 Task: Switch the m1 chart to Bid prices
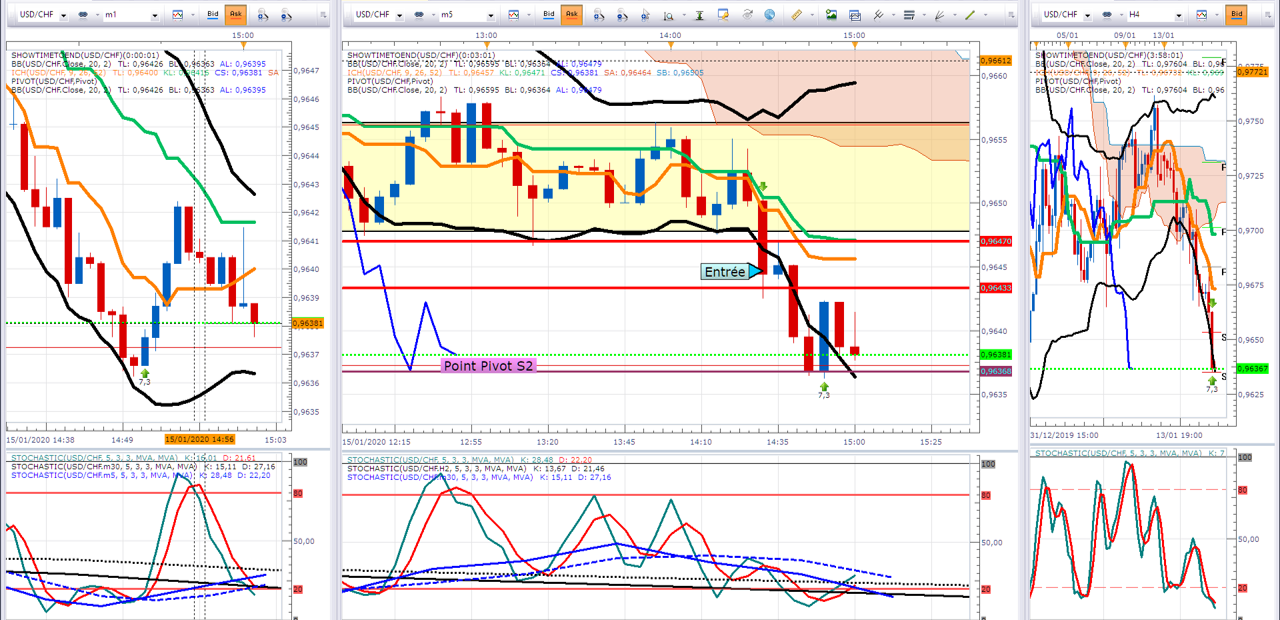211,14
